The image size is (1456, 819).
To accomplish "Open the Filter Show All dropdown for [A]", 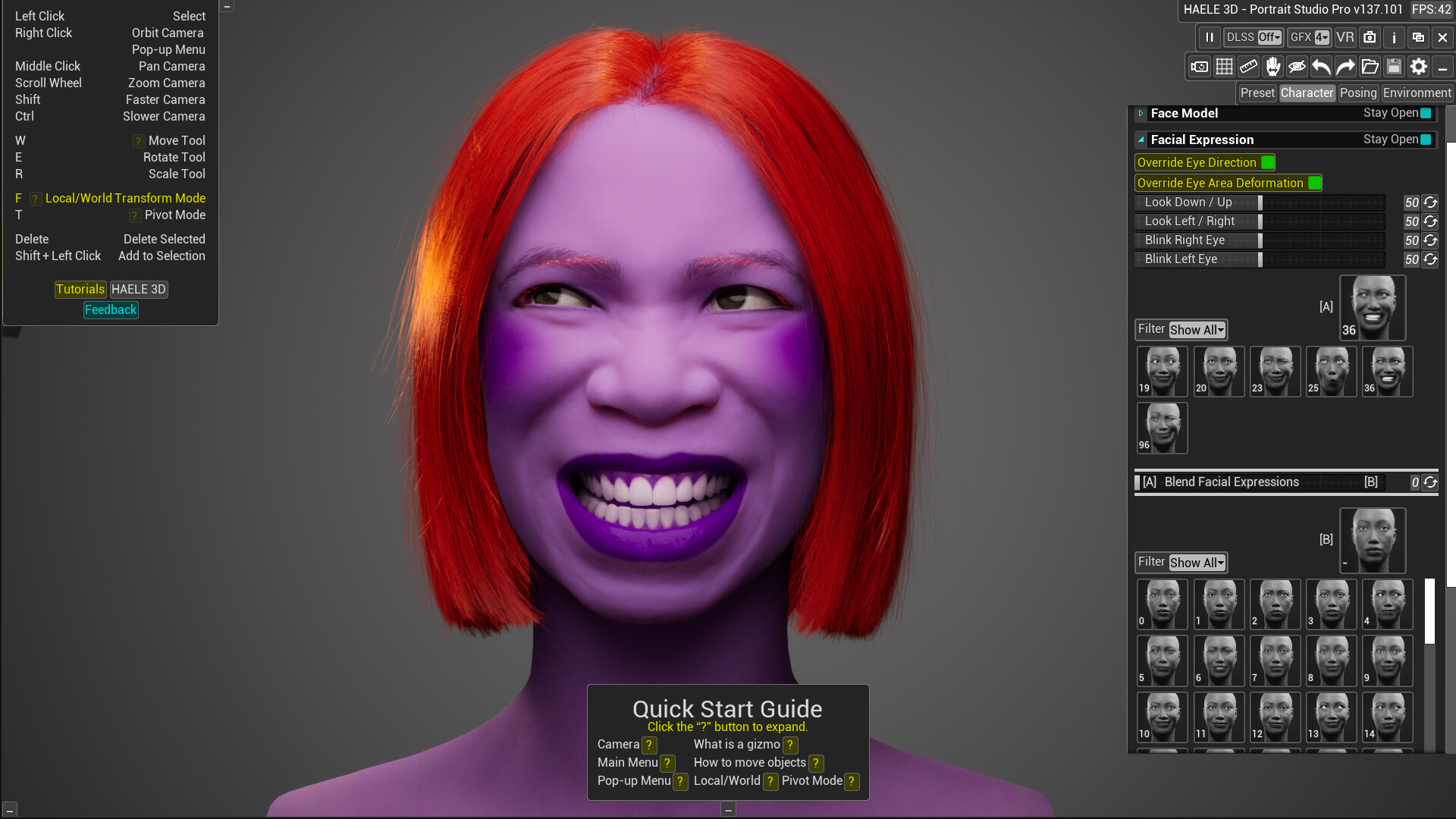I will click(1197, 330).
